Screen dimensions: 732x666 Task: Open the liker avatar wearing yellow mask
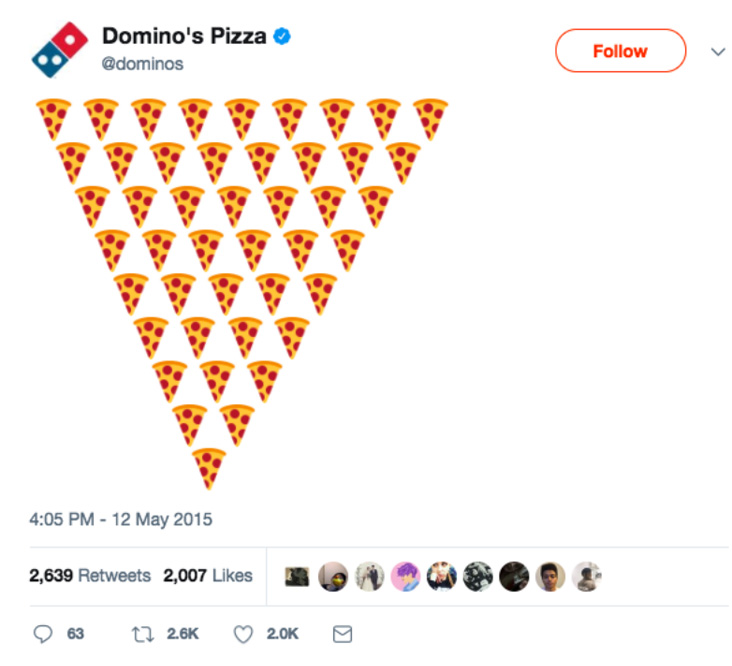pos(333,576)
